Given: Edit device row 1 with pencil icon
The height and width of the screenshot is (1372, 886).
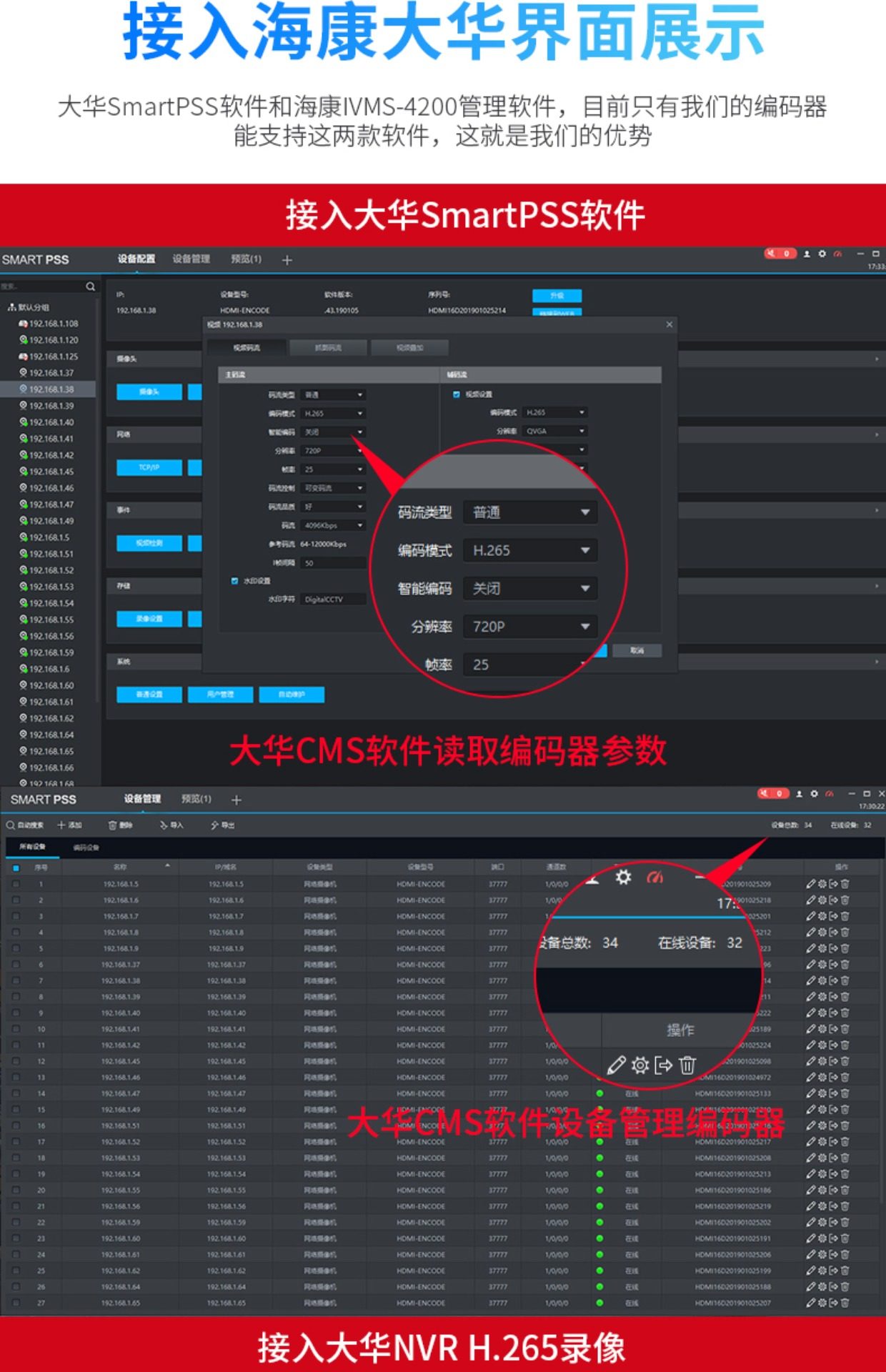Looking at the screenshot, I should (x=811, y=884).
